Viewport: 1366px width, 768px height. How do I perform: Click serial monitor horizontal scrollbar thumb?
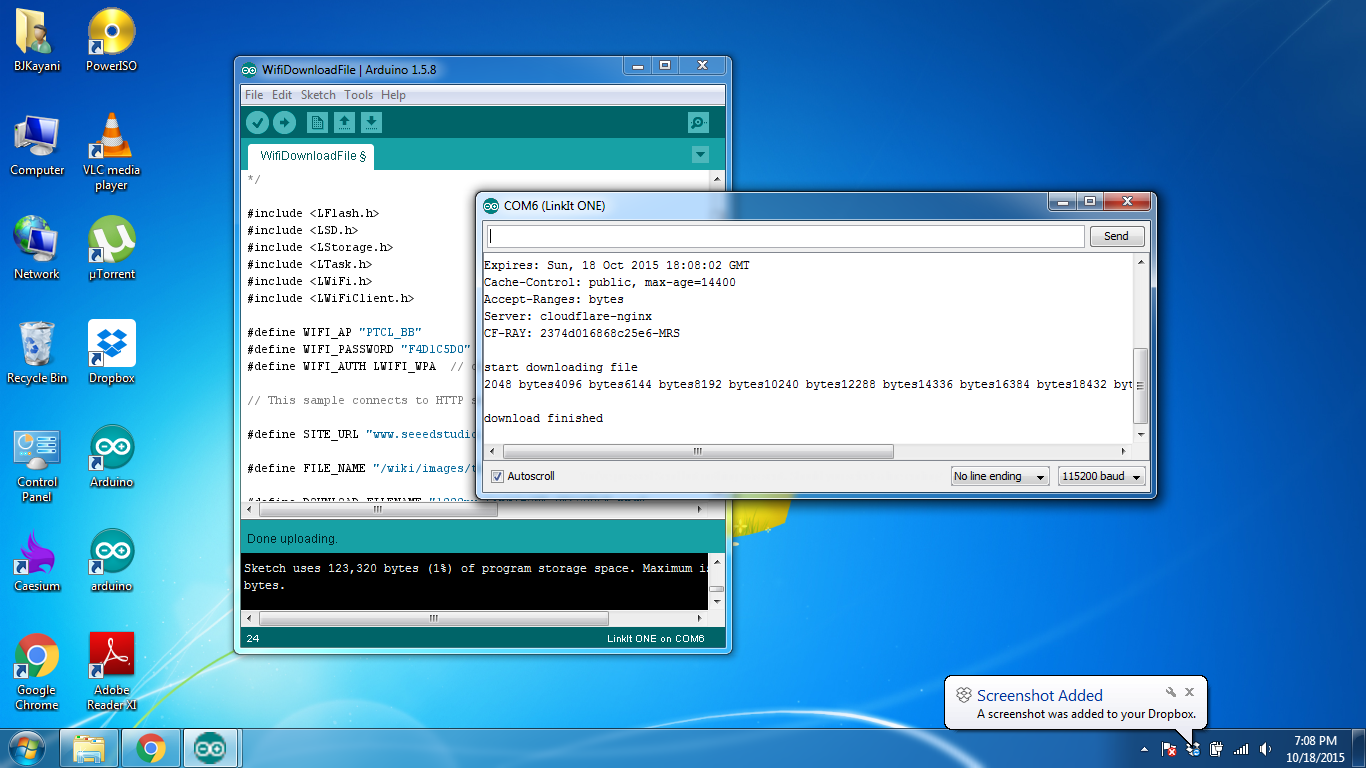(x=697, y=452)
